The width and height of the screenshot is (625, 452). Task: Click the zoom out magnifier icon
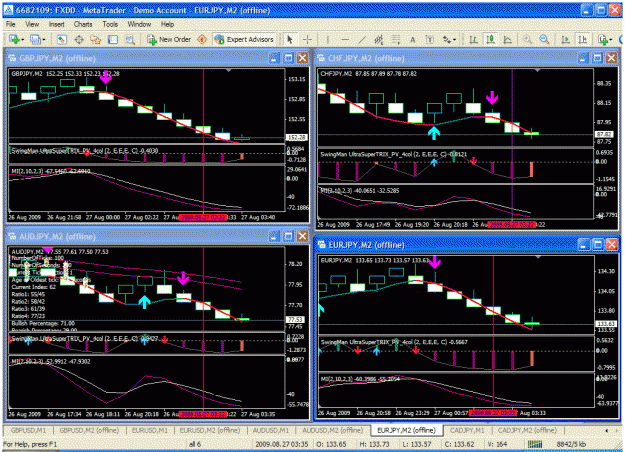(x=544, y=39)
